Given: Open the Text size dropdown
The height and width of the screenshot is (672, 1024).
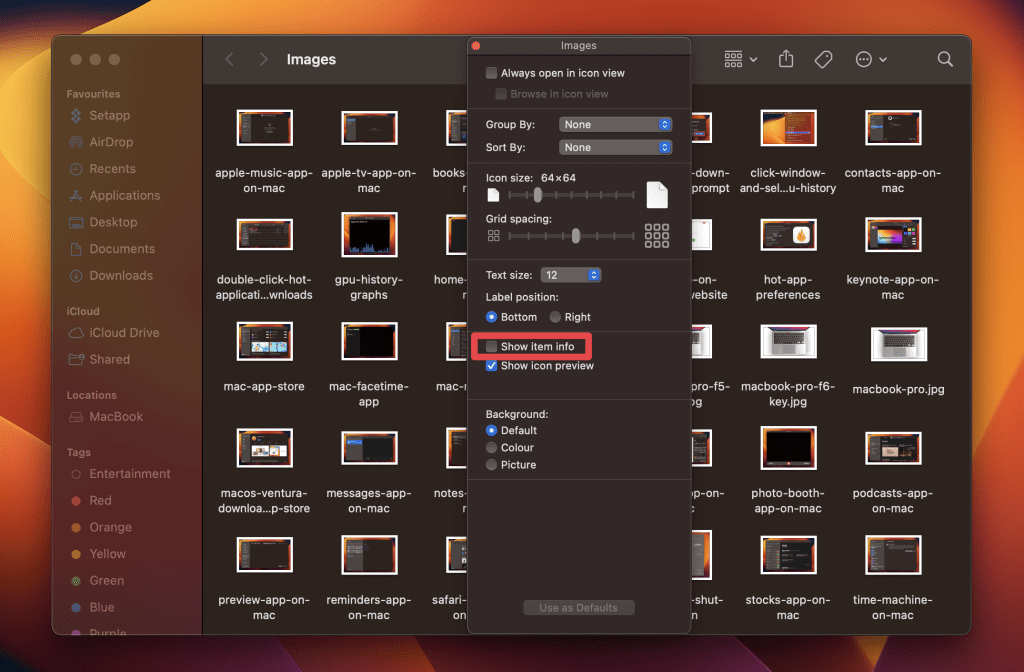Looking at the screenshot, I should (571, 275).
